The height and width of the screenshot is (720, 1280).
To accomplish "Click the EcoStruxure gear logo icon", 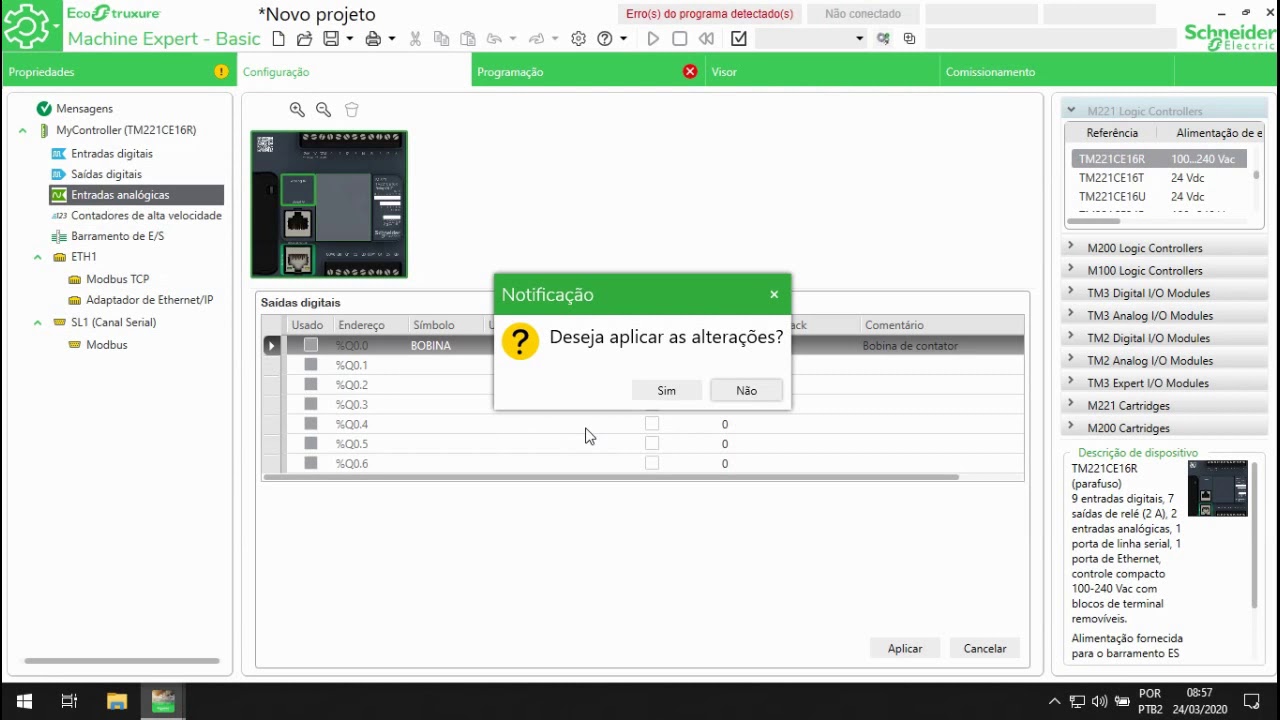I will pos(27,26).
